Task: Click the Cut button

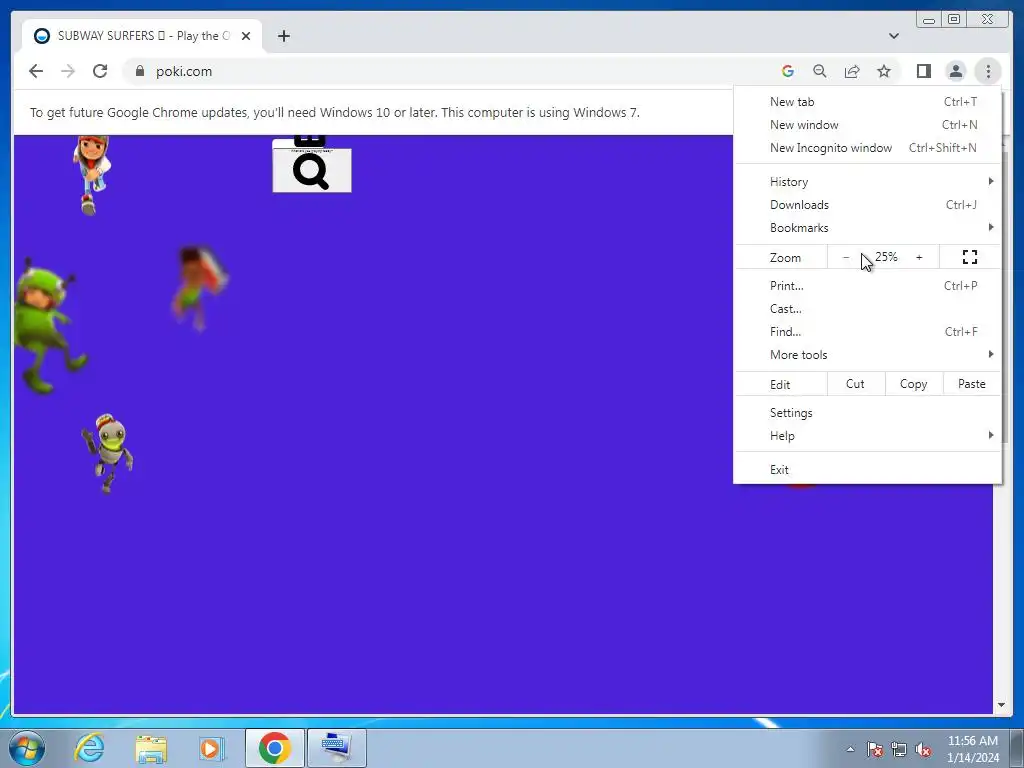Action: [x=855, y=384]
